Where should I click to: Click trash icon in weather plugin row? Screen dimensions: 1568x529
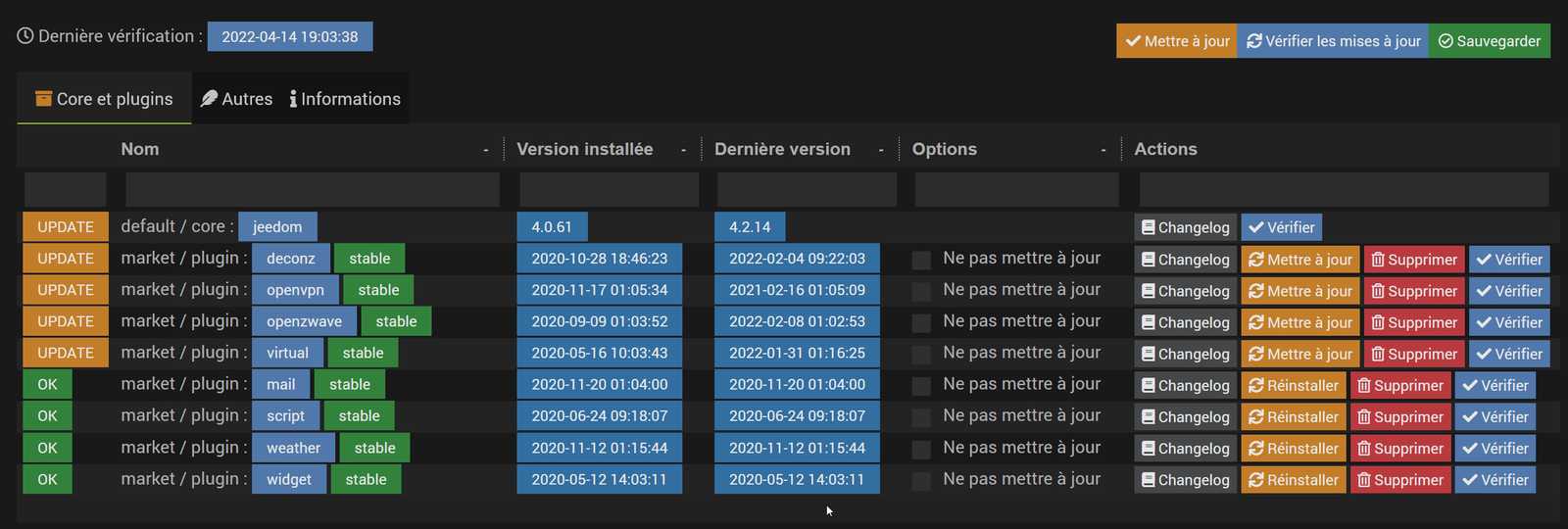(x=1363, y=449)
